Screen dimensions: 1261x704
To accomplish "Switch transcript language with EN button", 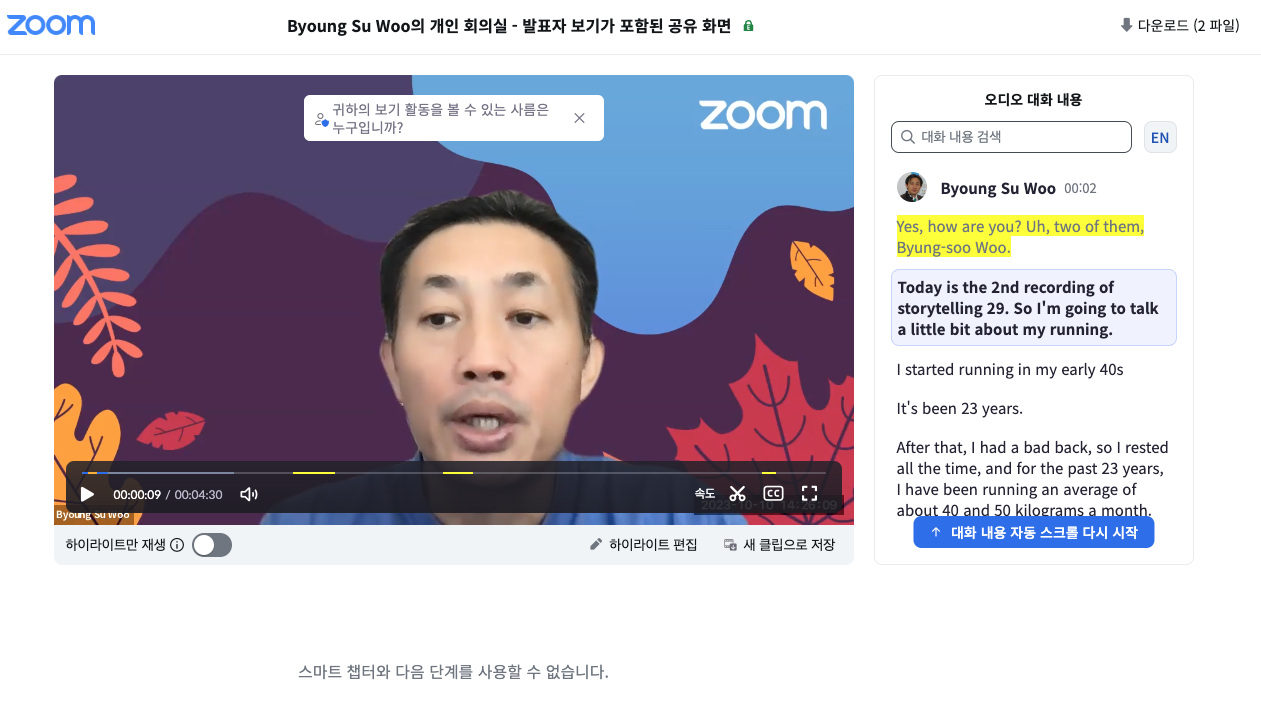I will coord(1160,137).
